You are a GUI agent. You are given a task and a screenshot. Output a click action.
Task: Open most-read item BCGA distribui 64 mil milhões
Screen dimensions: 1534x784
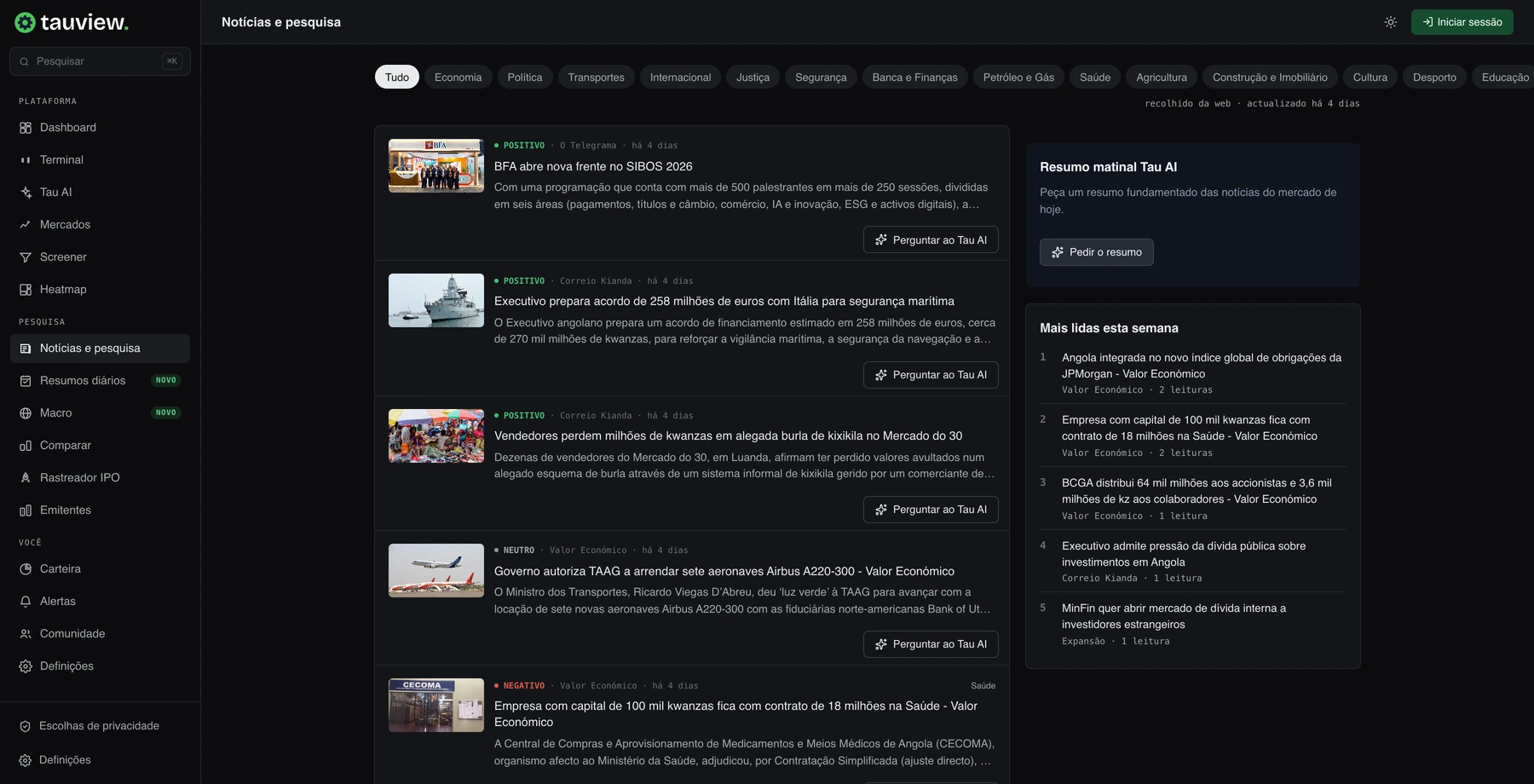(1197, 491)
